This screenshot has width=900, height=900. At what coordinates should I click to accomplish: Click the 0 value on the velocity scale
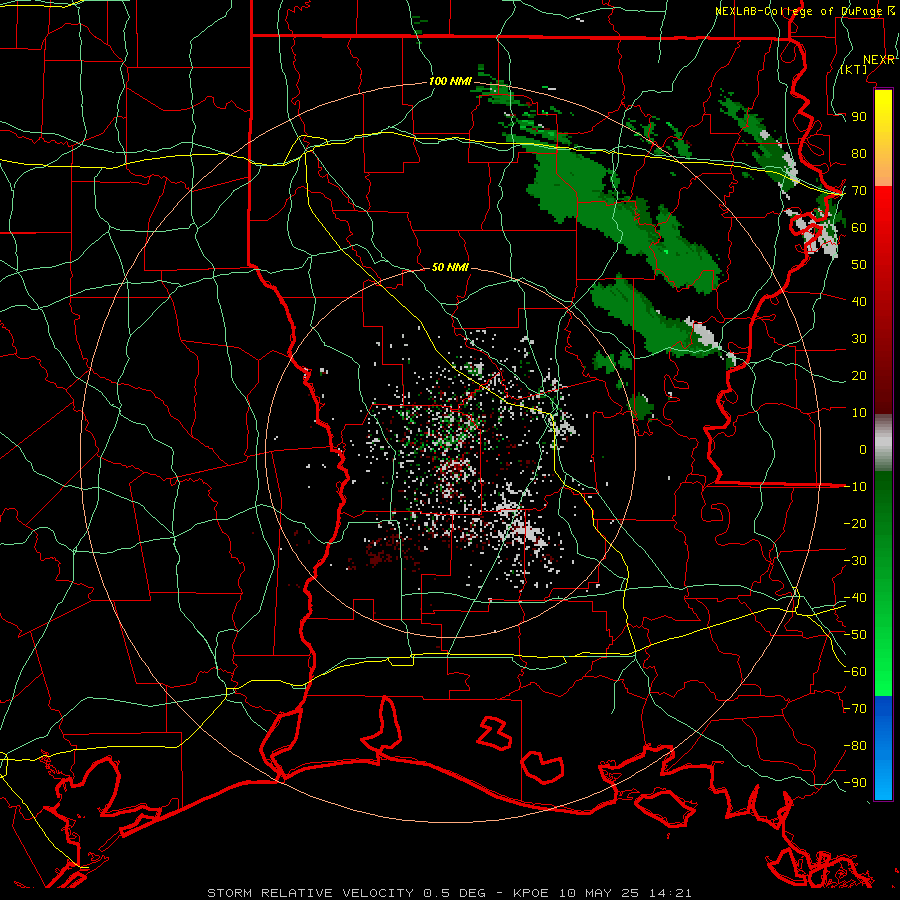(x=863, y=449)
